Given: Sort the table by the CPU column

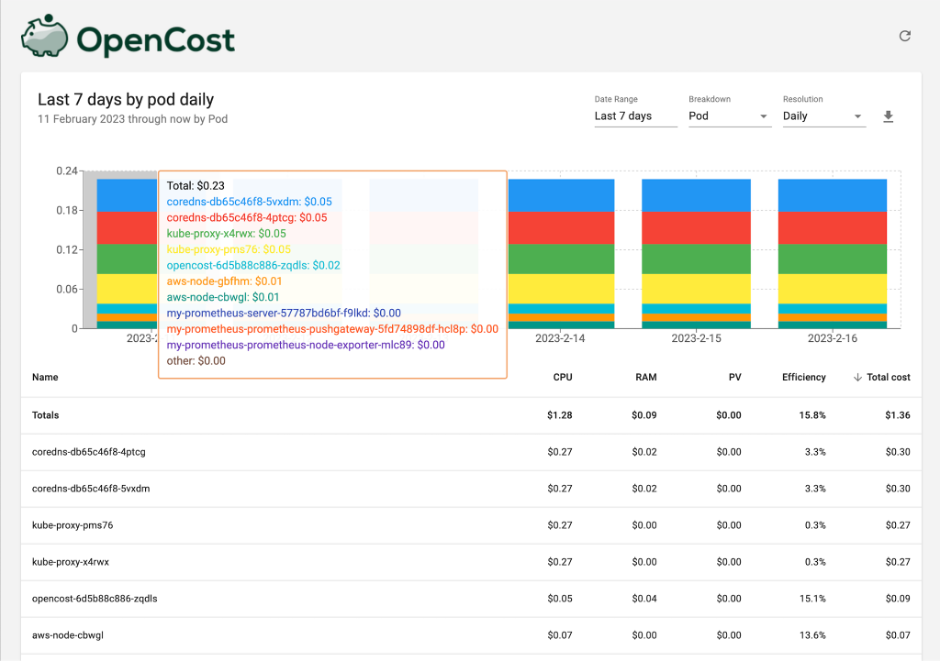Looking at the screenshot, I should [562, 377].
